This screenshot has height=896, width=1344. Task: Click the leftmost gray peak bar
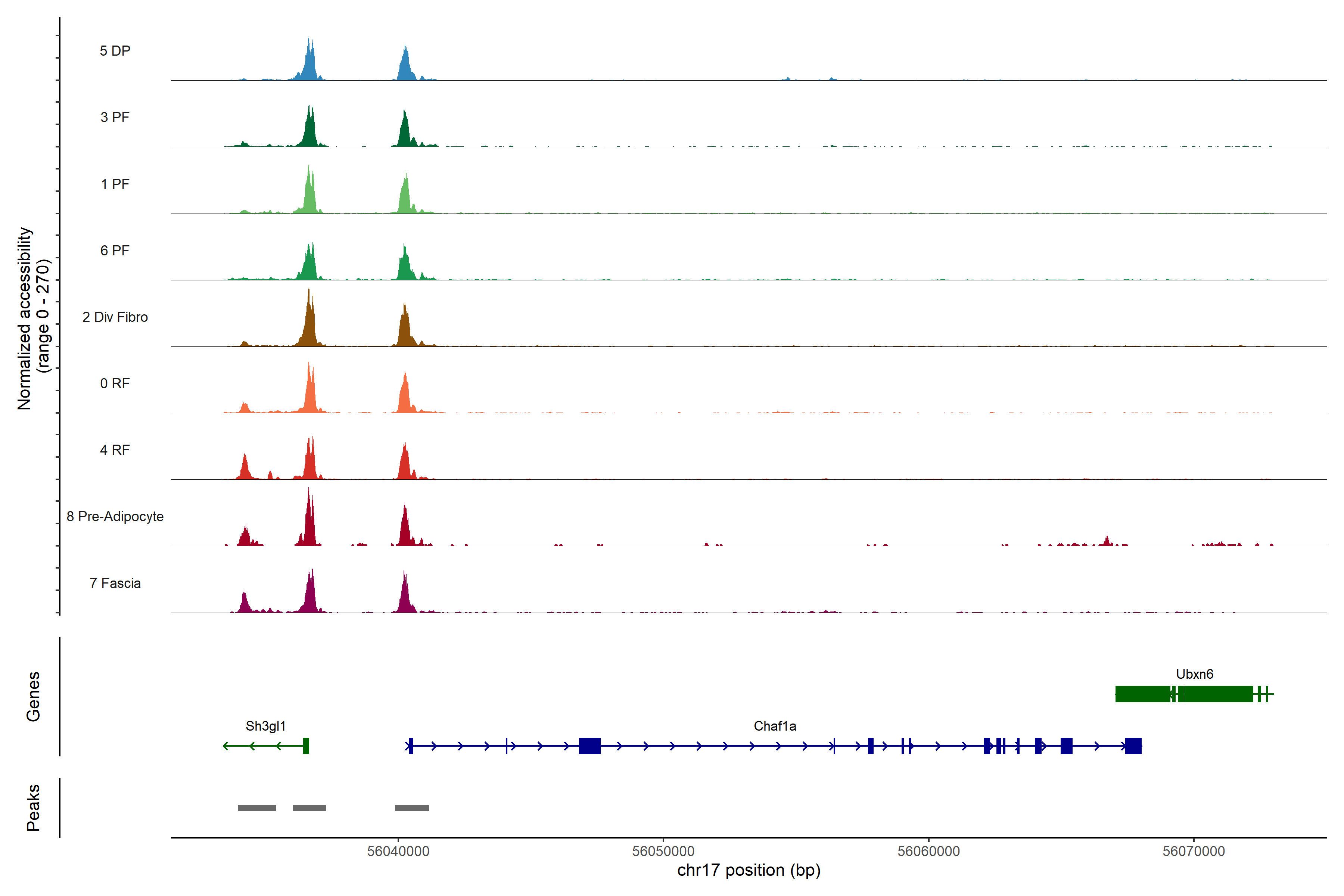pos(256,808)
